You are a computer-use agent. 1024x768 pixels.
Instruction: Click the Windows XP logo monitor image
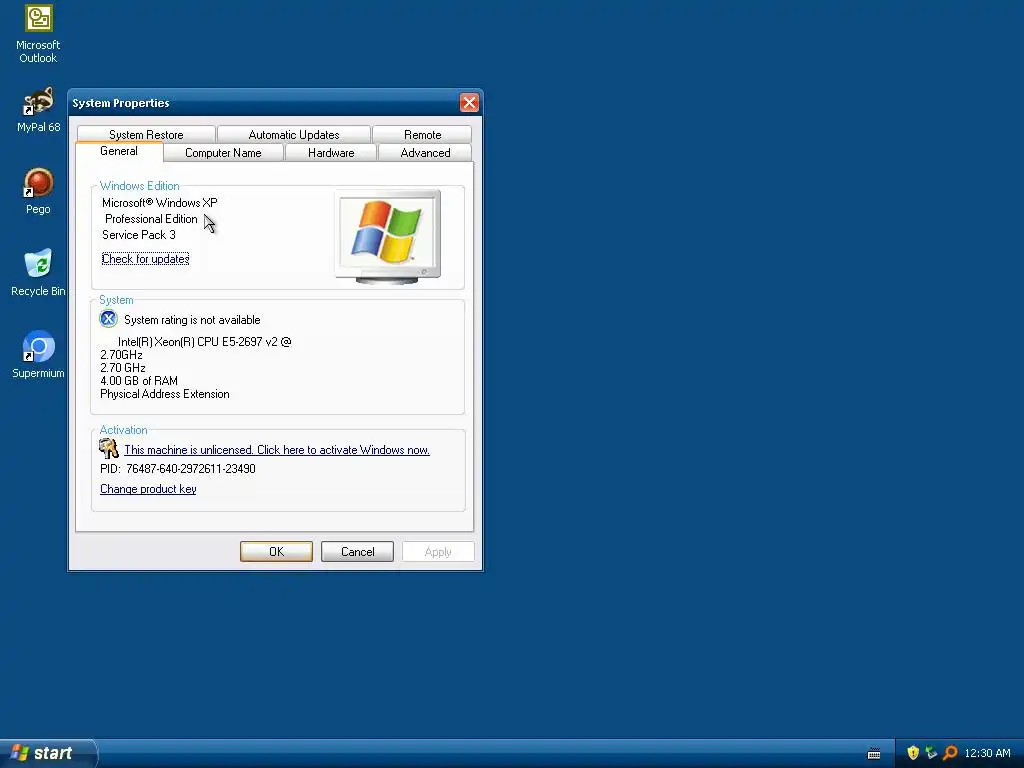(x=388, y=236)
